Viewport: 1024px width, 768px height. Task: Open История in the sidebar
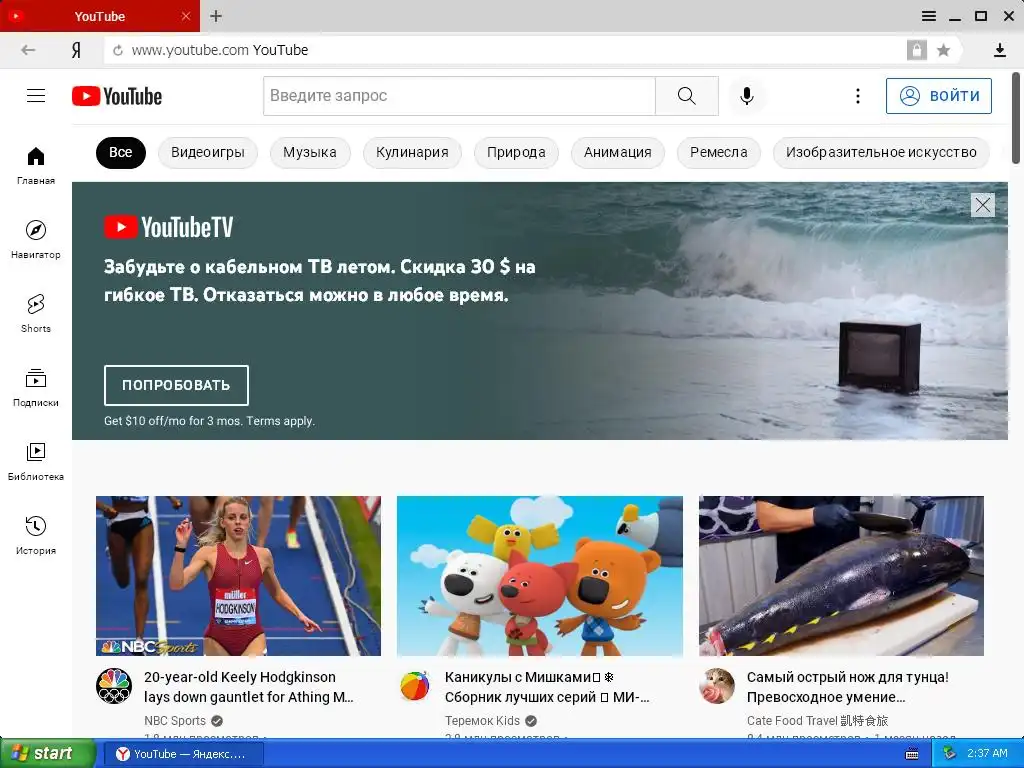pyautogui.click(x=36, y=536)
